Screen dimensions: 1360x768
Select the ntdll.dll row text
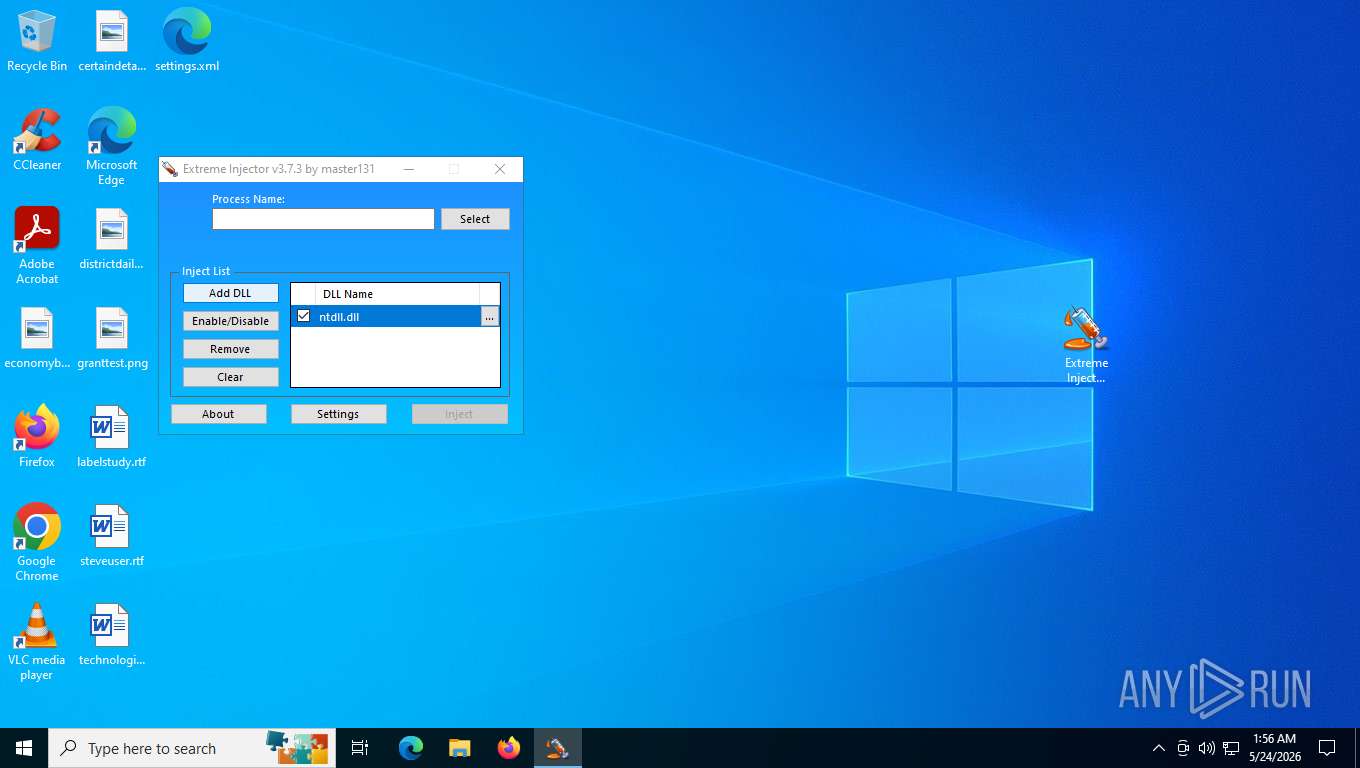339,317
